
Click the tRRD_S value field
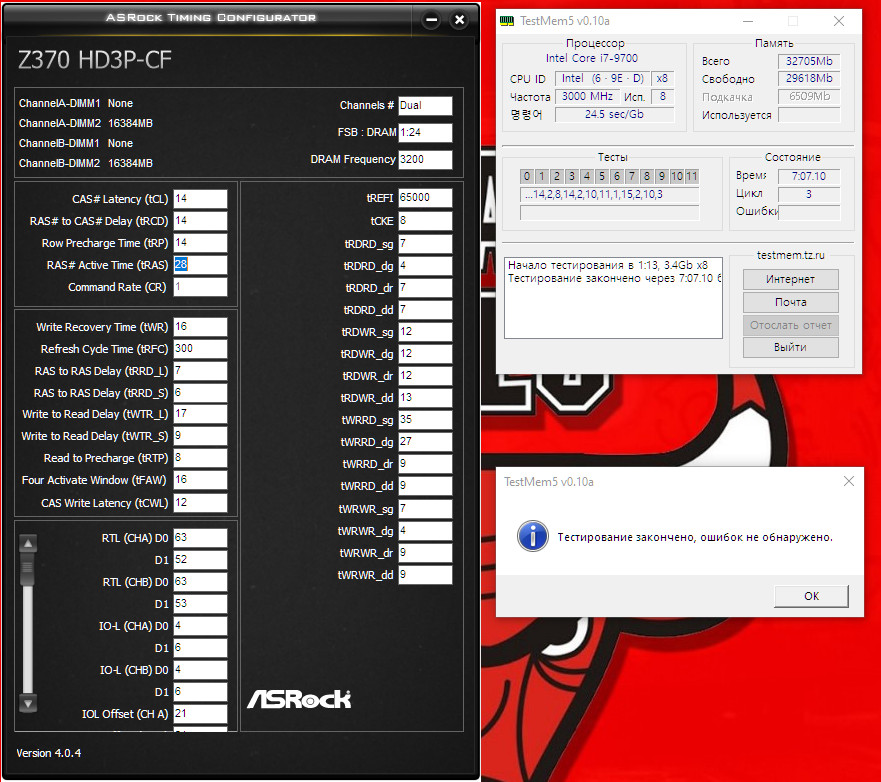(x=200, y=393)
